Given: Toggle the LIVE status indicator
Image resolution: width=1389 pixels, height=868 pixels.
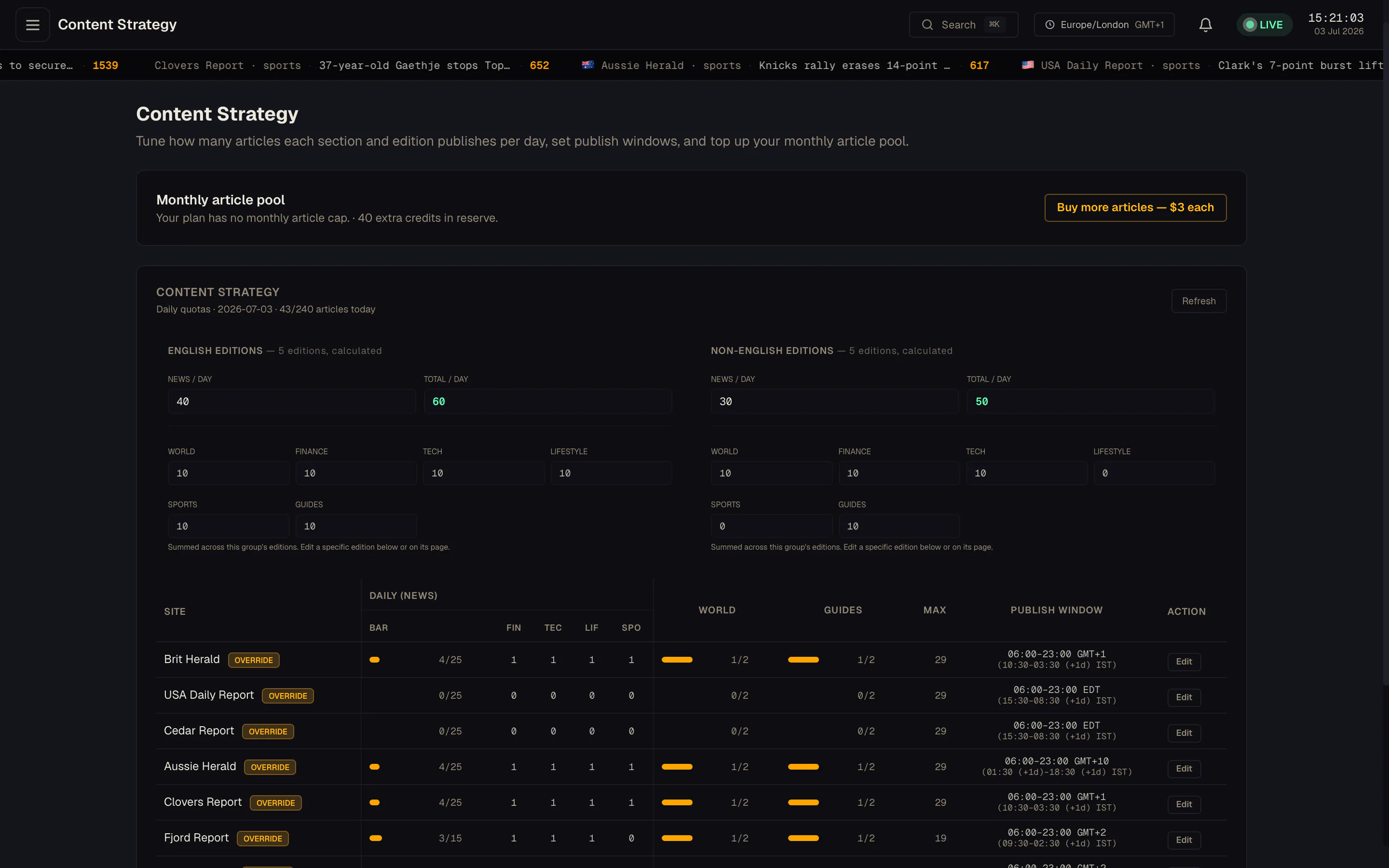Looking at the screenshot, I should pyautogui.click(x=1264, y=25).
